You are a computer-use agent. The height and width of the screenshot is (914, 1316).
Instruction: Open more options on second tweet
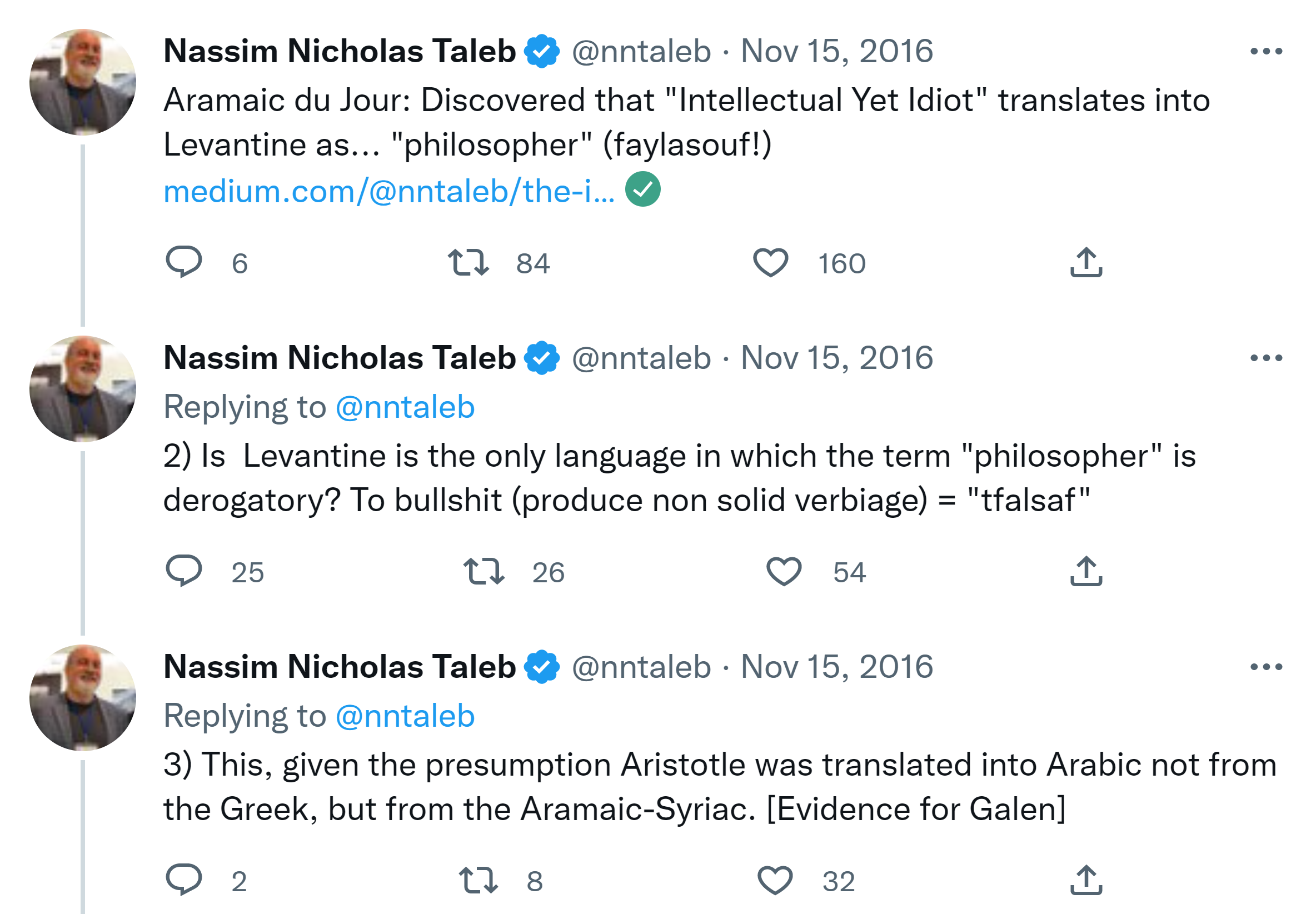[1265, 358]
